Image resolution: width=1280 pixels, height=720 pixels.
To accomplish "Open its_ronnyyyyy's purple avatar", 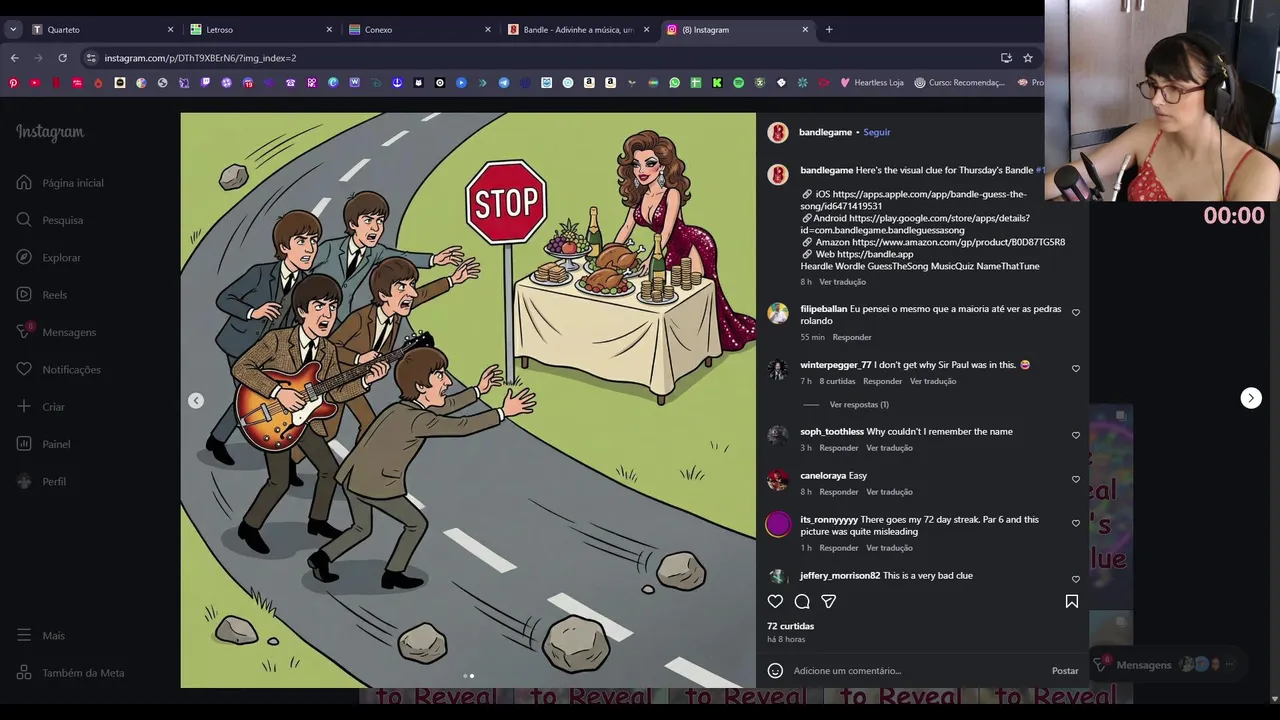I will 778,523.
